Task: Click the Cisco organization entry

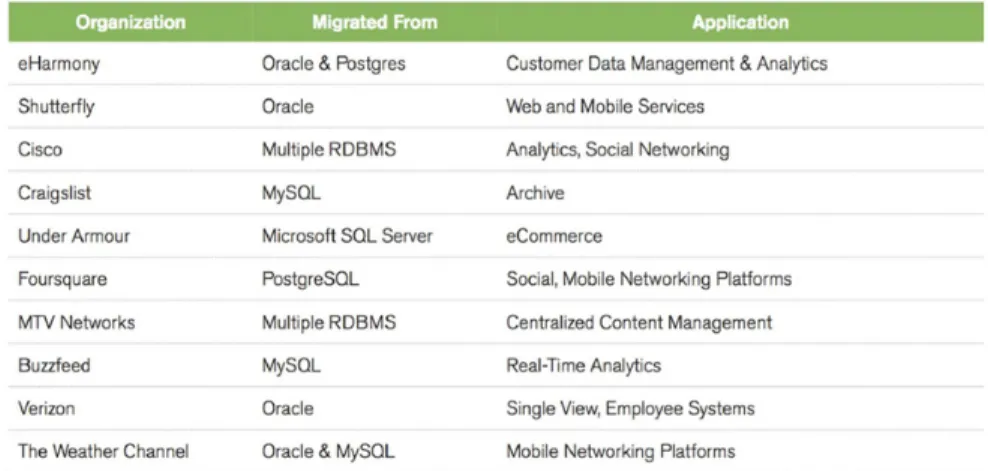Action: [40, 150]
